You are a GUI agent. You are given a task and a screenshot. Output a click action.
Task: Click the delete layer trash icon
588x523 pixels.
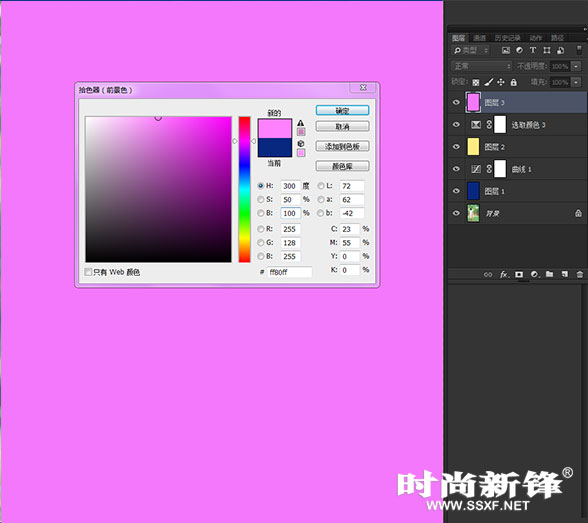[x=580, y=274]
